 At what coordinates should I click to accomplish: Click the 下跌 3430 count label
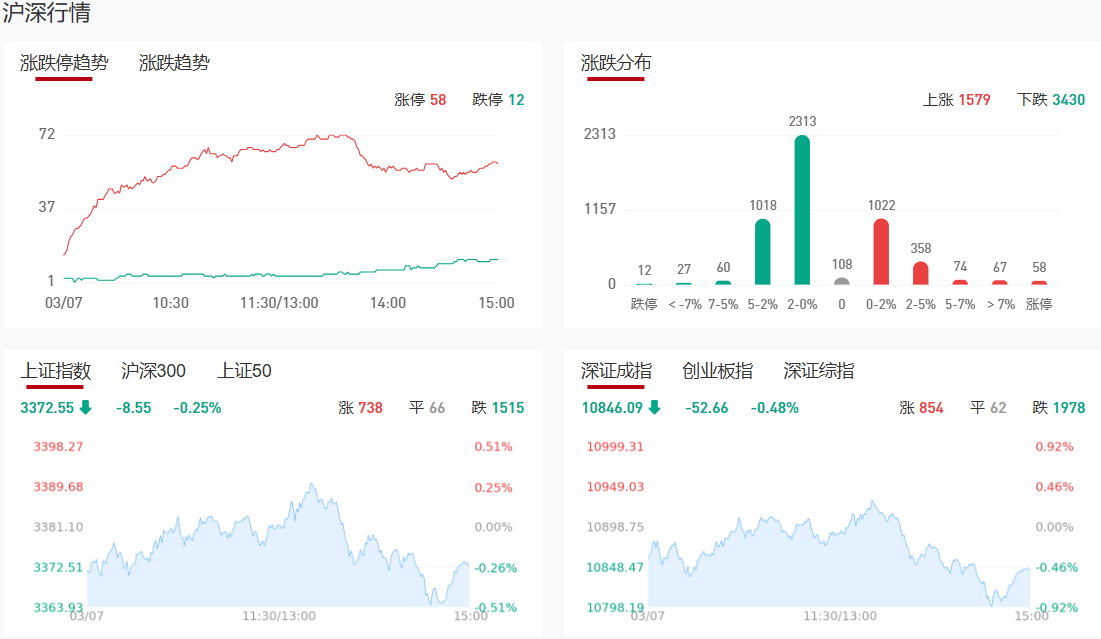pos(1050,100)
